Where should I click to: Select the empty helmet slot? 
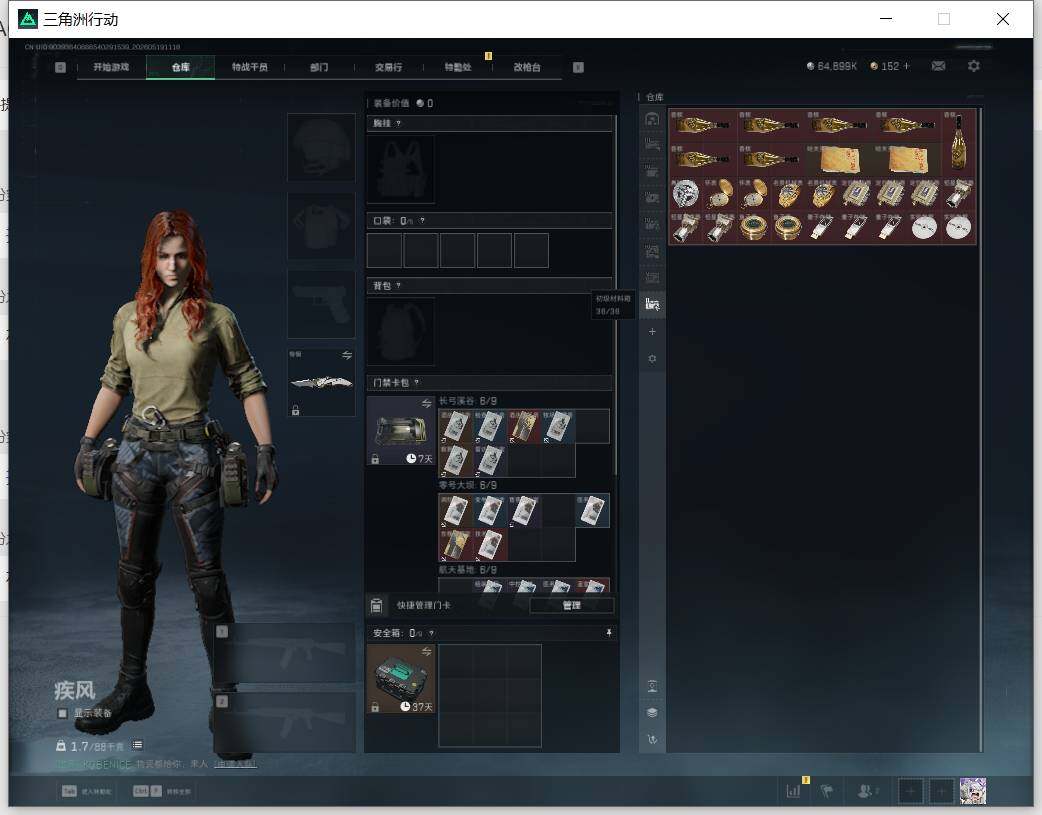pyautogui.click(x=321, y=147)
